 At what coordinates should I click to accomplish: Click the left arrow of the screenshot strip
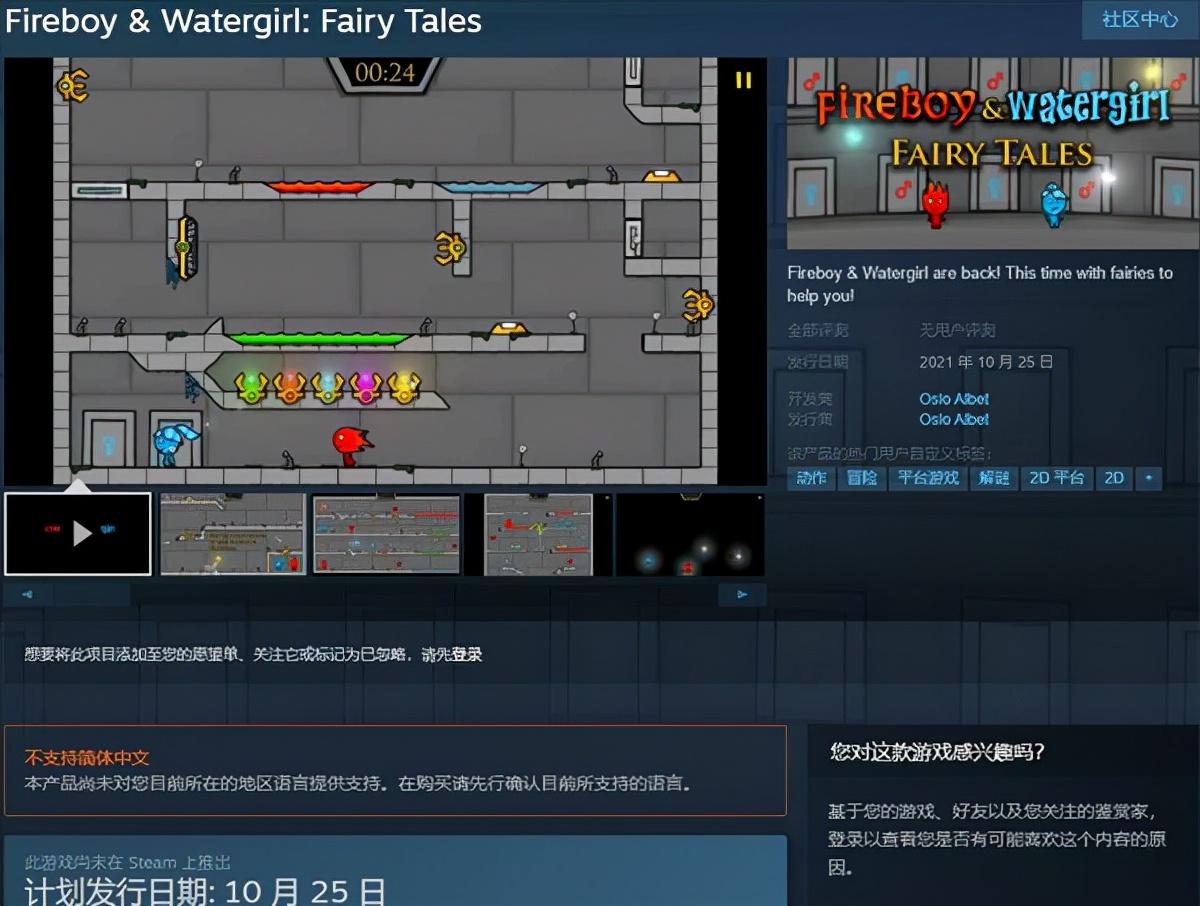click(x=27, y=595)
